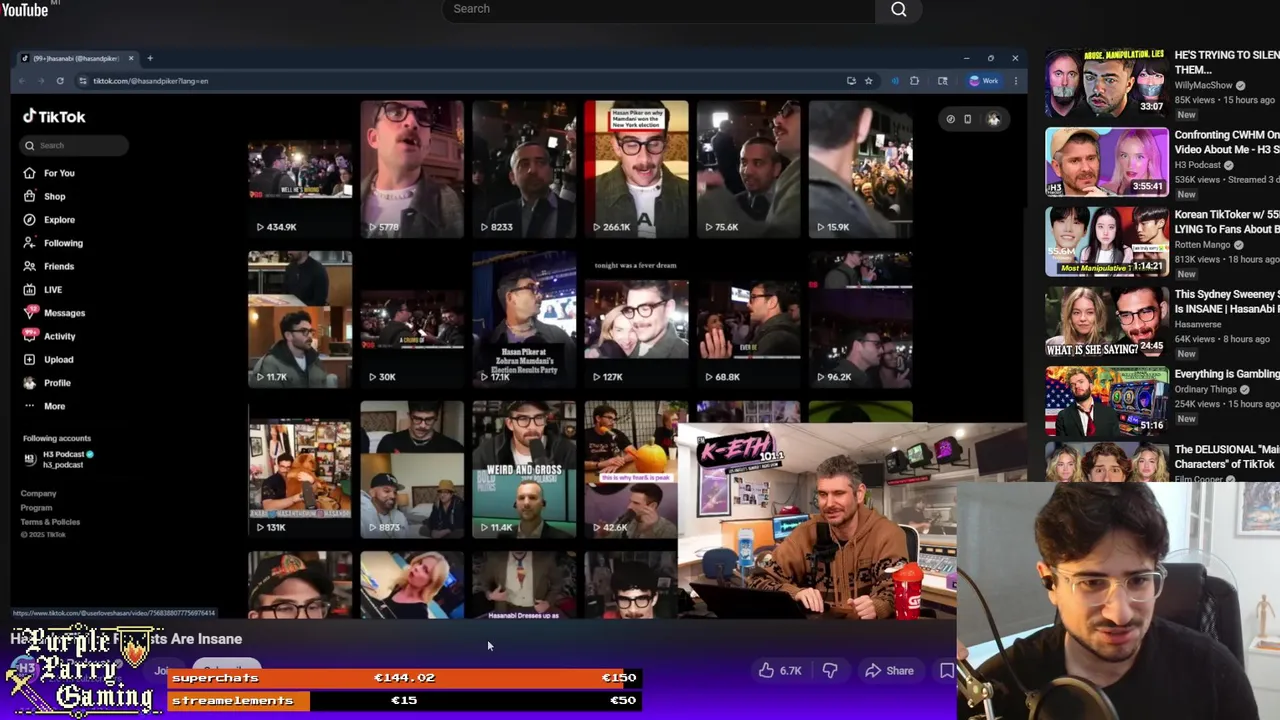
Task: Open the TikTok video with 17.1K views
Action: 524,319
